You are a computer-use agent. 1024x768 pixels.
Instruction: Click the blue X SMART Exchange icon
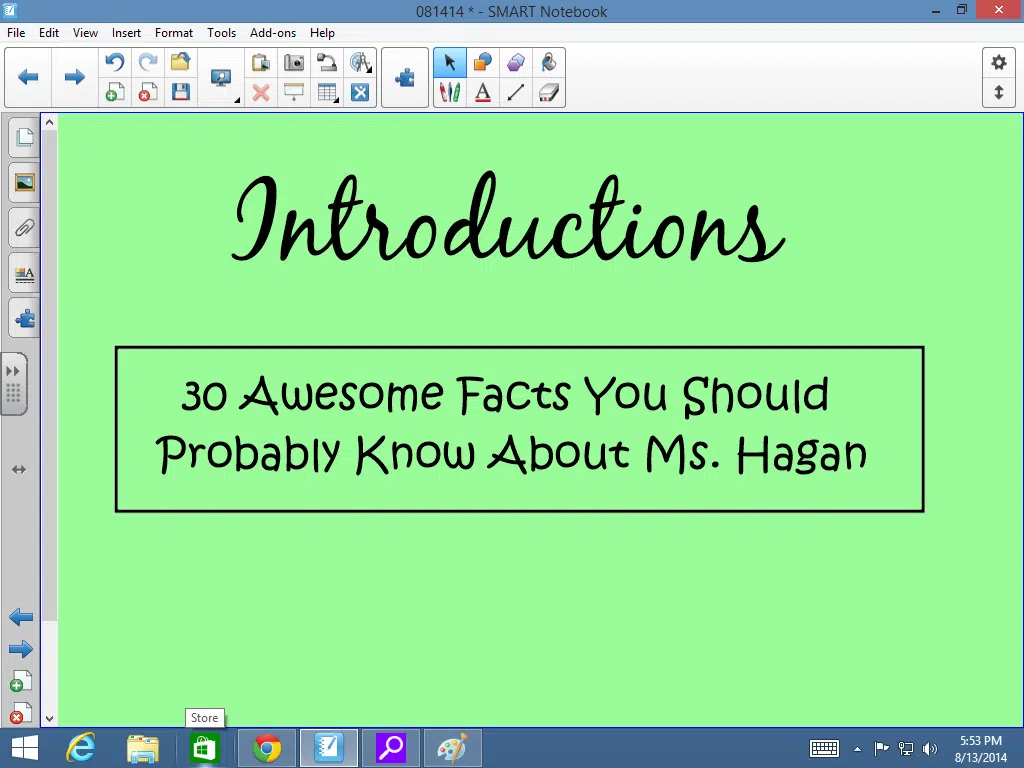point(360,93)
